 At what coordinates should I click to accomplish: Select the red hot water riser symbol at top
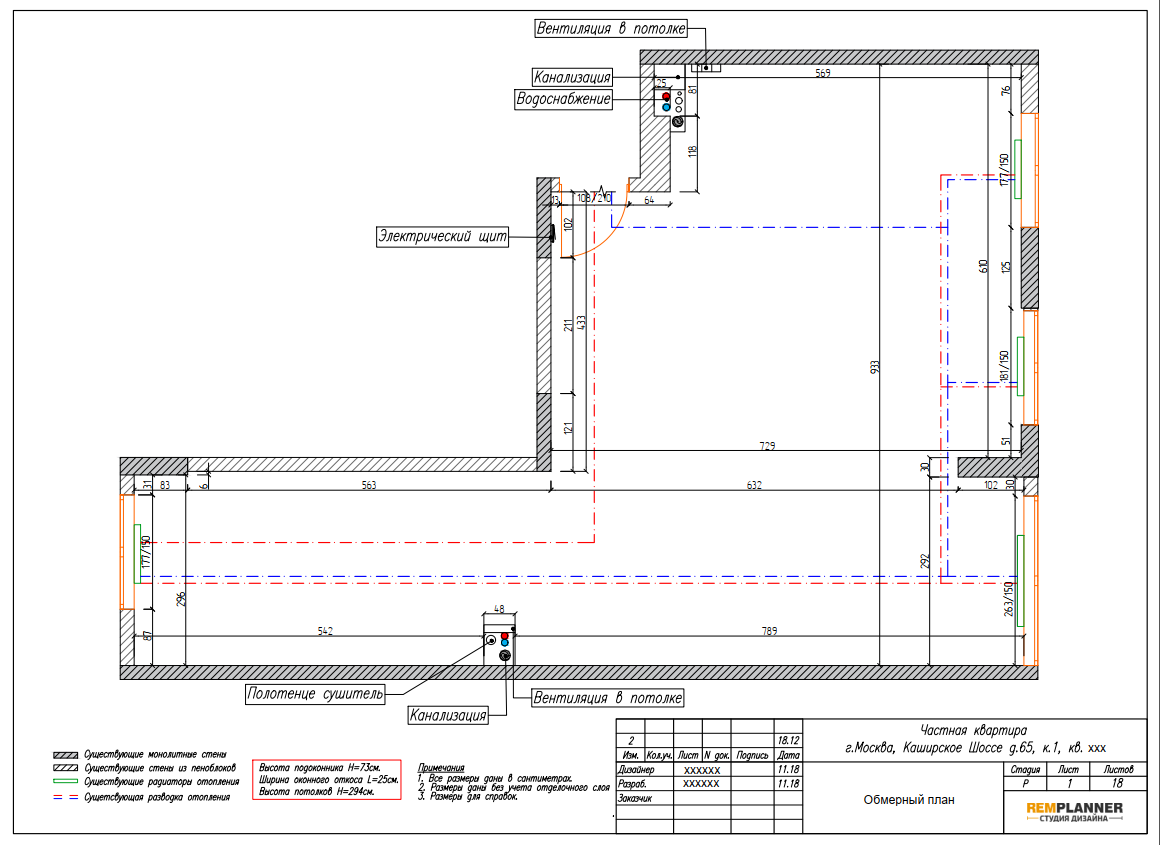666,97
